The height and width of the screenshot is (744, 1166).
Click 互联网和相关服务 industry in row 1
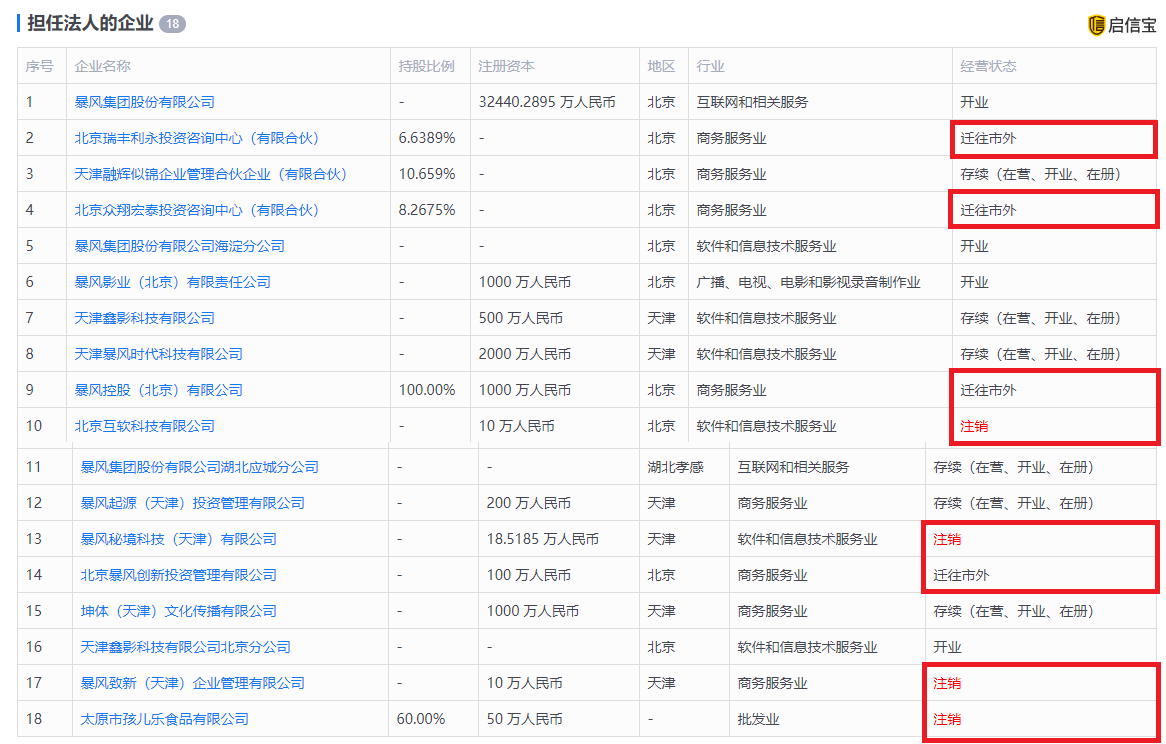[752, 103]
